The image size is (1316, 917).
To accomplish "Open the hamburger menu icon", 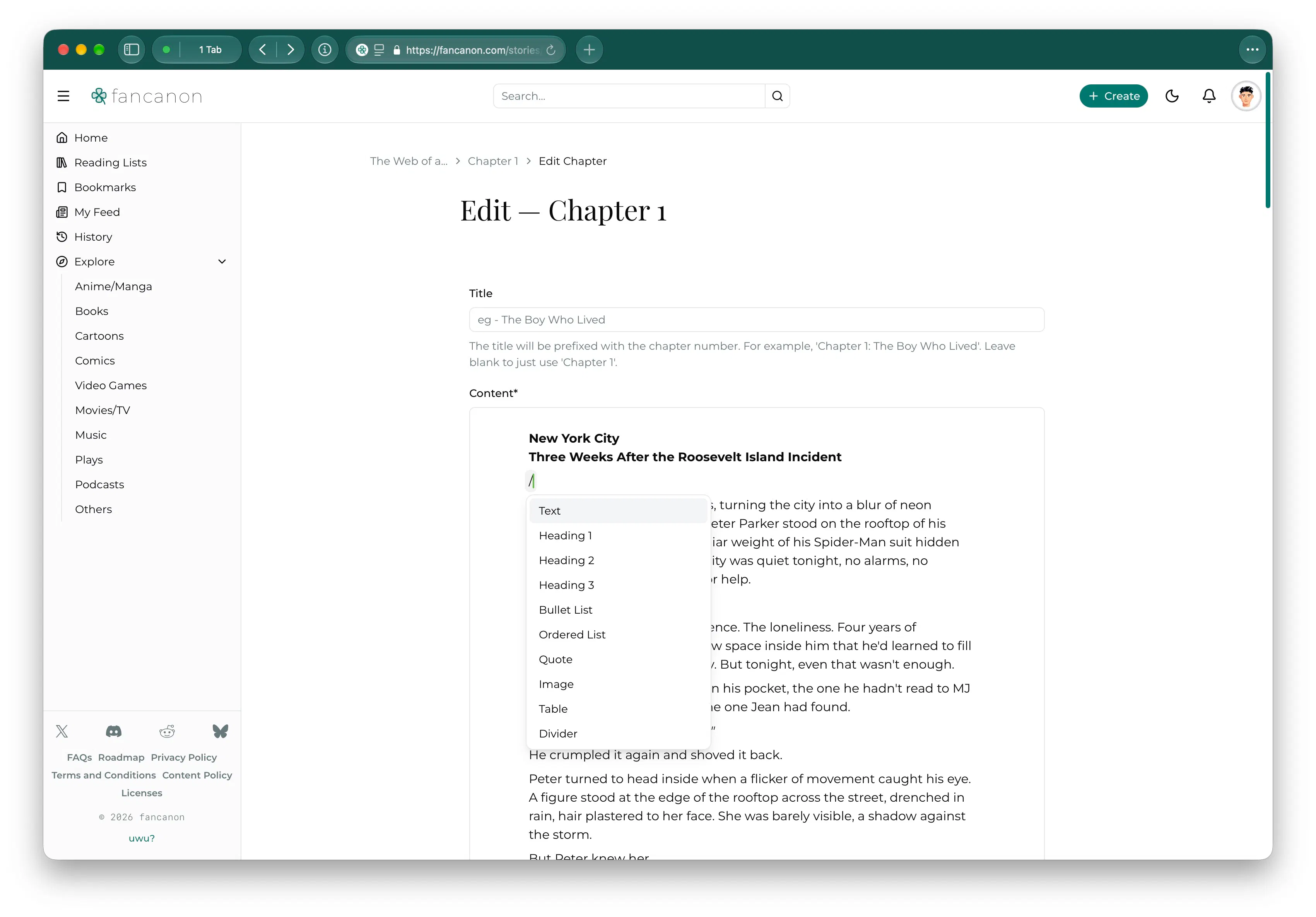I will click(63, 96).
